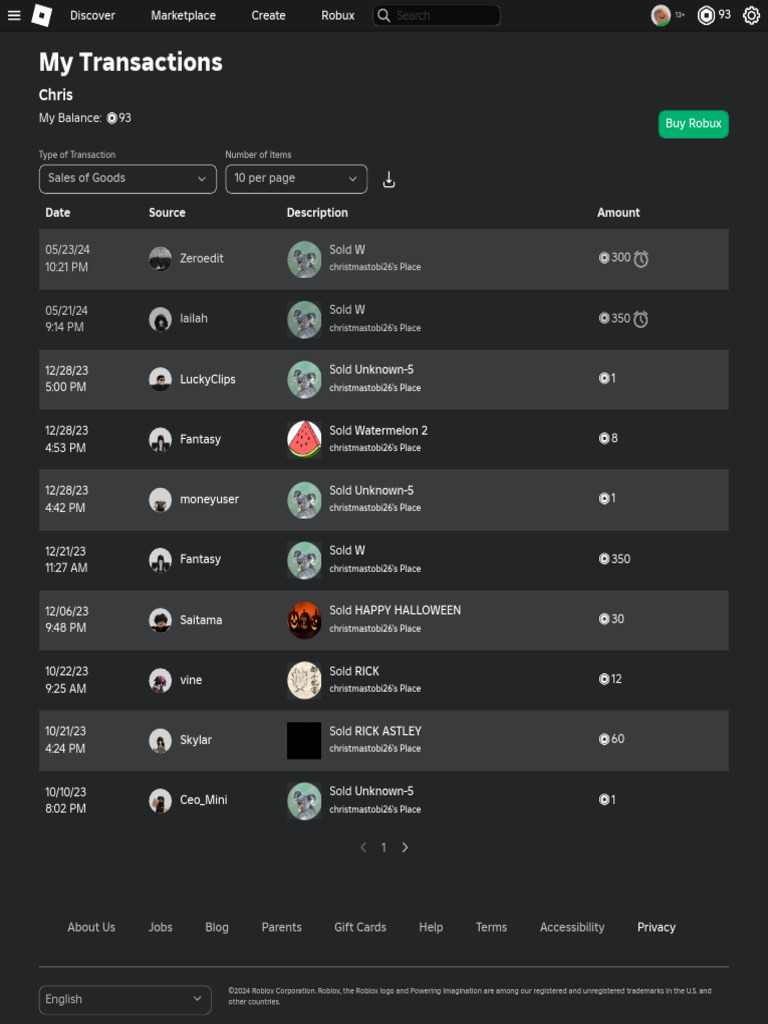Open Accessibility footer link

click(572, 927)
